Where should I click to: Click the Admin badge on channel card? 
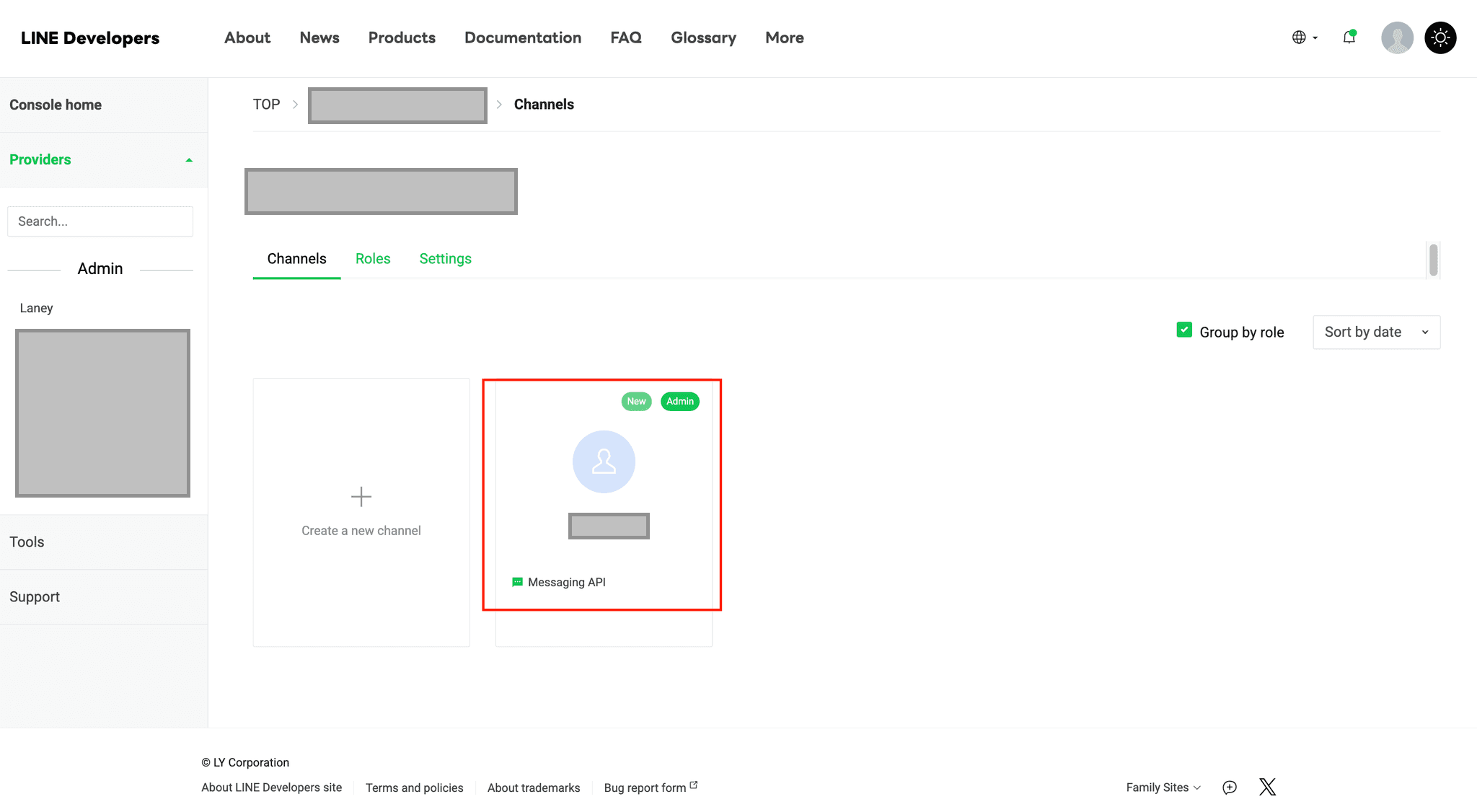click(x=680, y=402)
